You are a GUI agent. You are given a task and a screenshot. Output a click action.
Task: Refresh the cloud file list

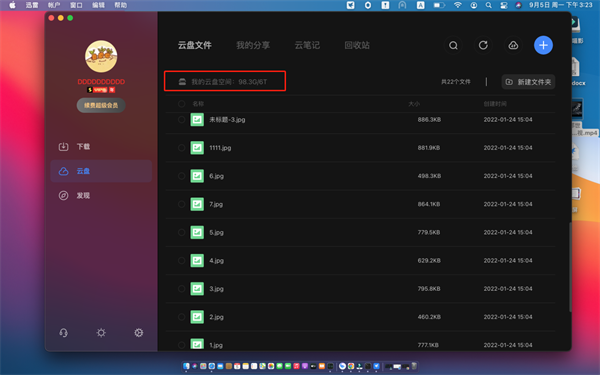[x=483, y=45]
